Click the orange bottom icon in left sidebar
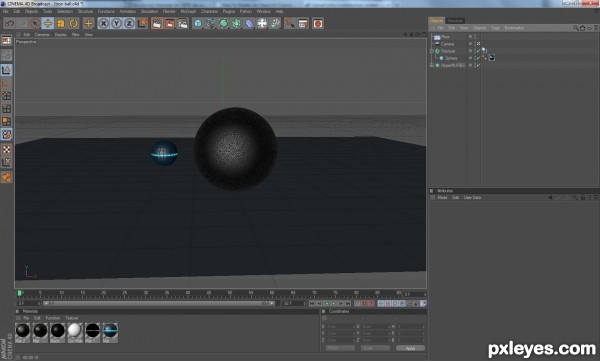 tap(7, 178)
